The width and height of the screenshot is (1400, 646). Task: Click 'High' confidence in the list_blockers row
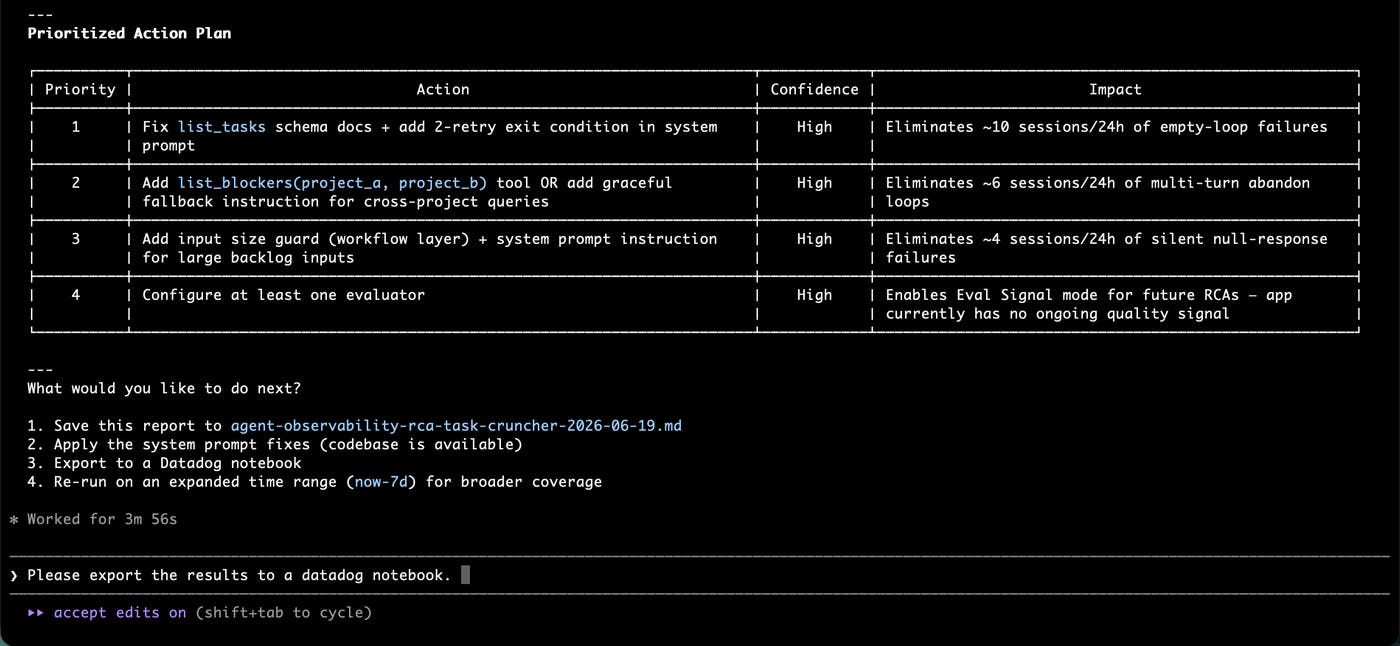814,183
